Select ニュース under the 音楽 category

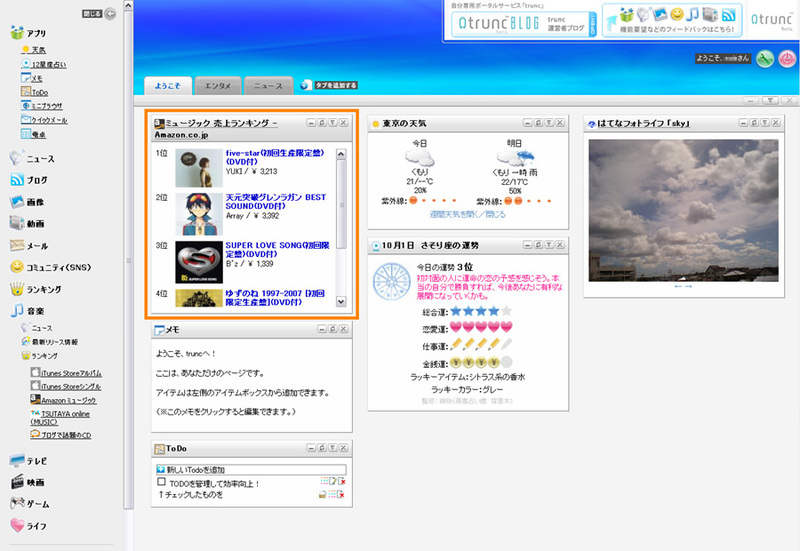tap(37, 328)
